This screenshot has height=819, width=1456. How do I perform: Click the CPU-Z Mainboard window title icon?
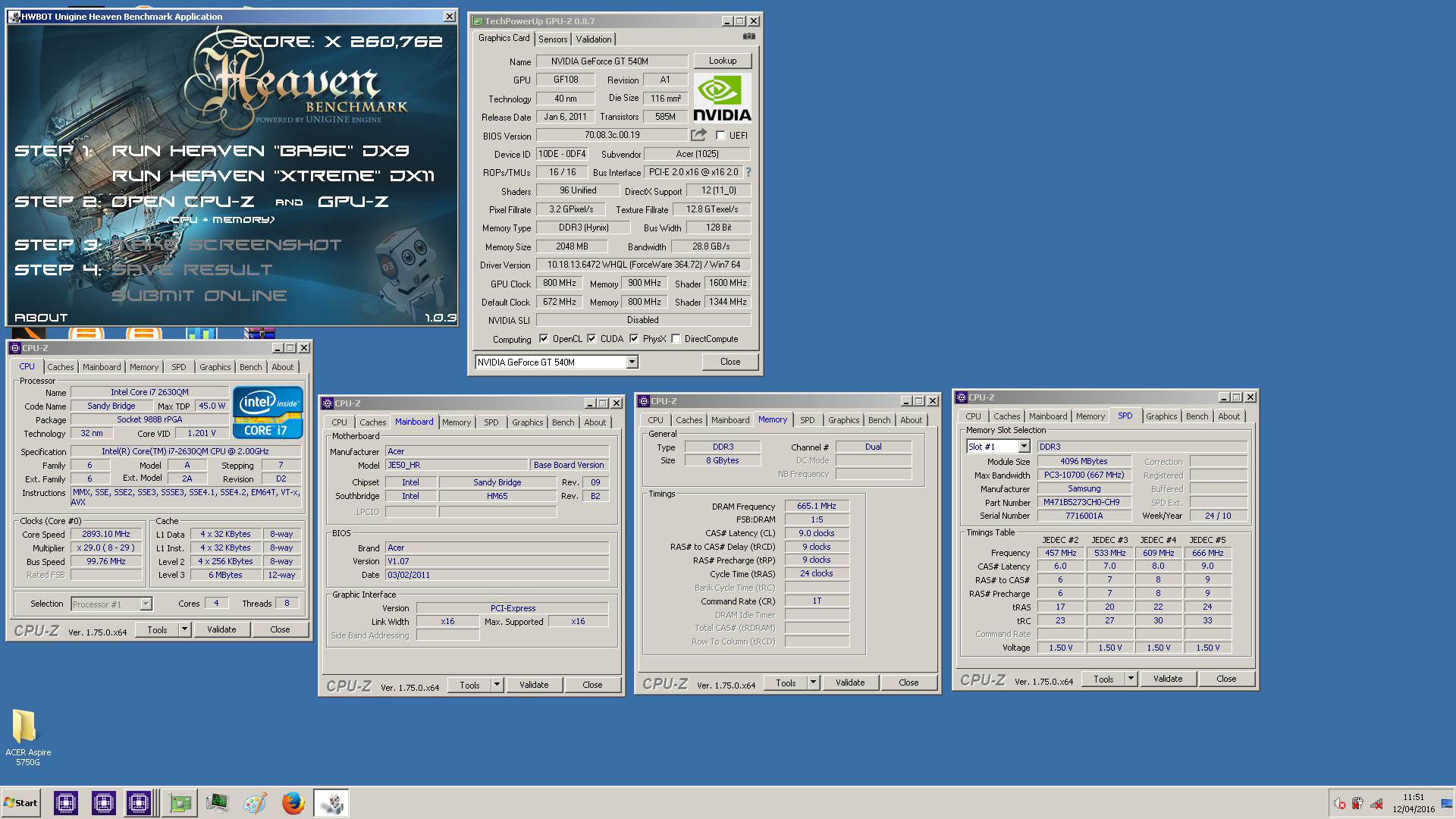click(327, 403)
